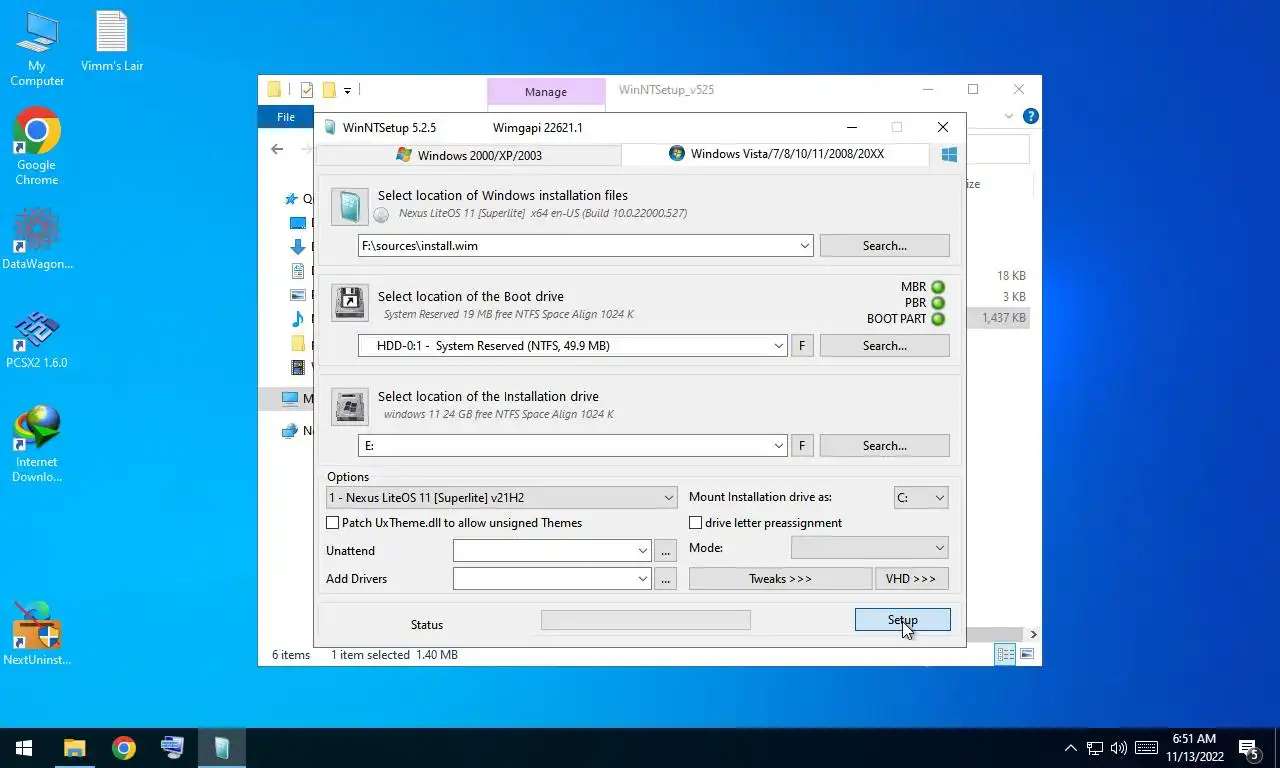Switch Explorer to details view icon
The height and width of the screenshot is (768, 1280).
tap(1005, 655)
